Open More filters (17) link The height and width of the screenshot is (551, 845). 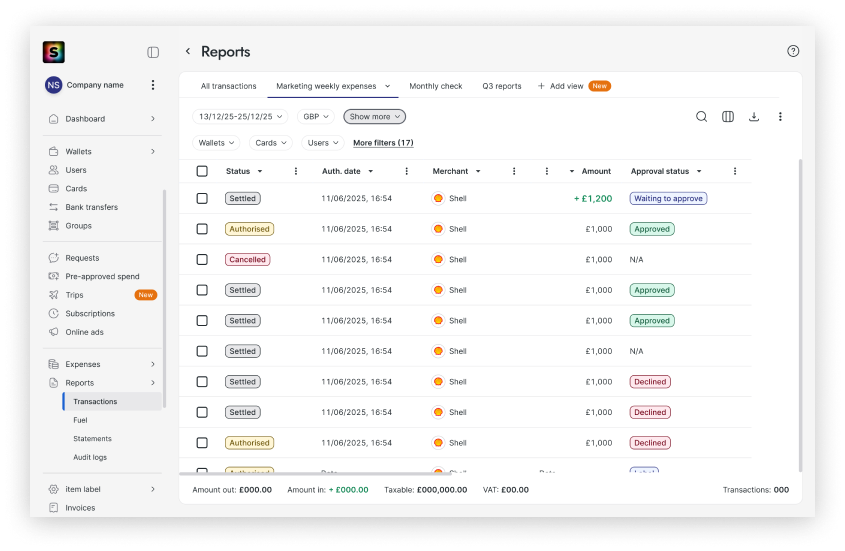(x=383, y=143)
